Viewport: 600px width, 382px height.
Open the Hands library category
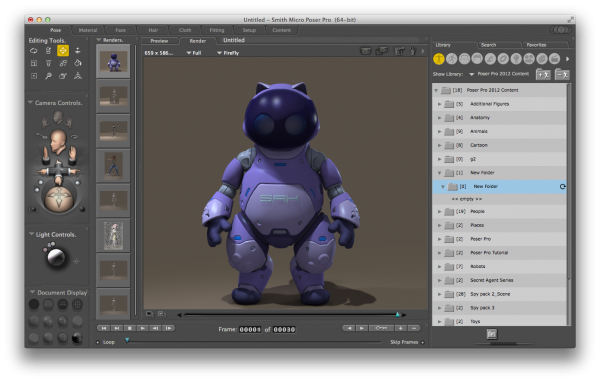click(490, 59)
